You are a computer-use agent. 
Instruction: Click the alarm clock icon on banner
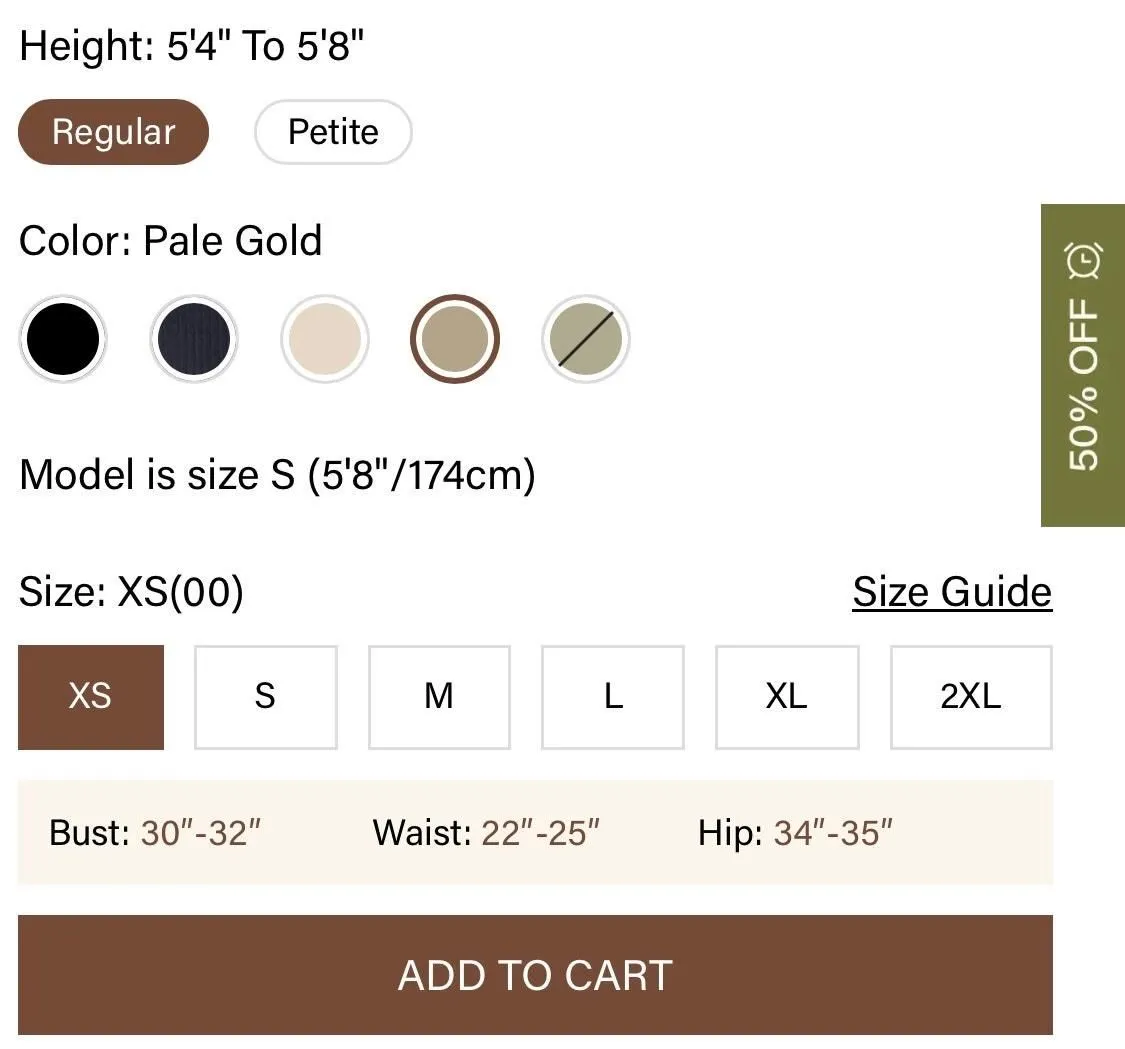(1083, 260)
